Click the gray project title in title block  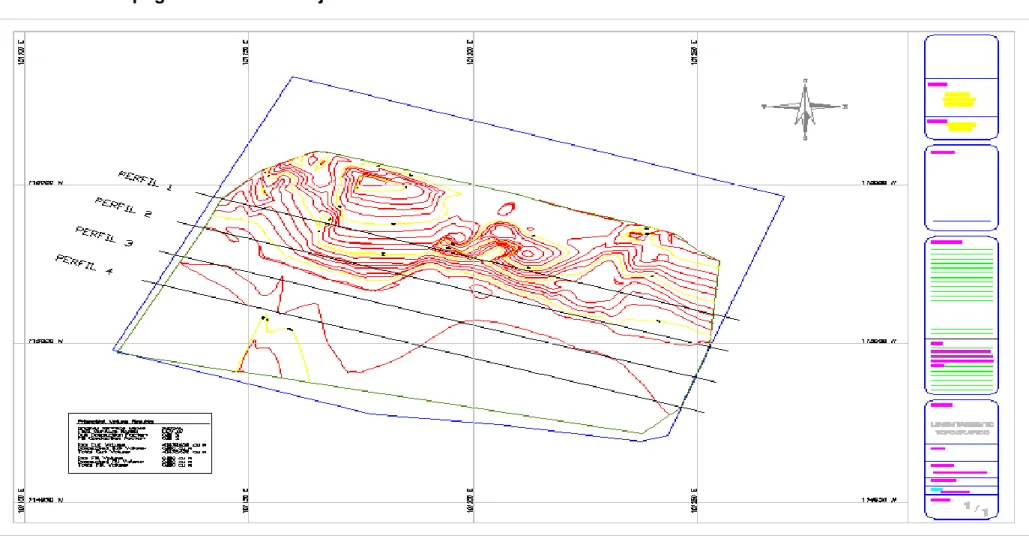tap(962, 428)
